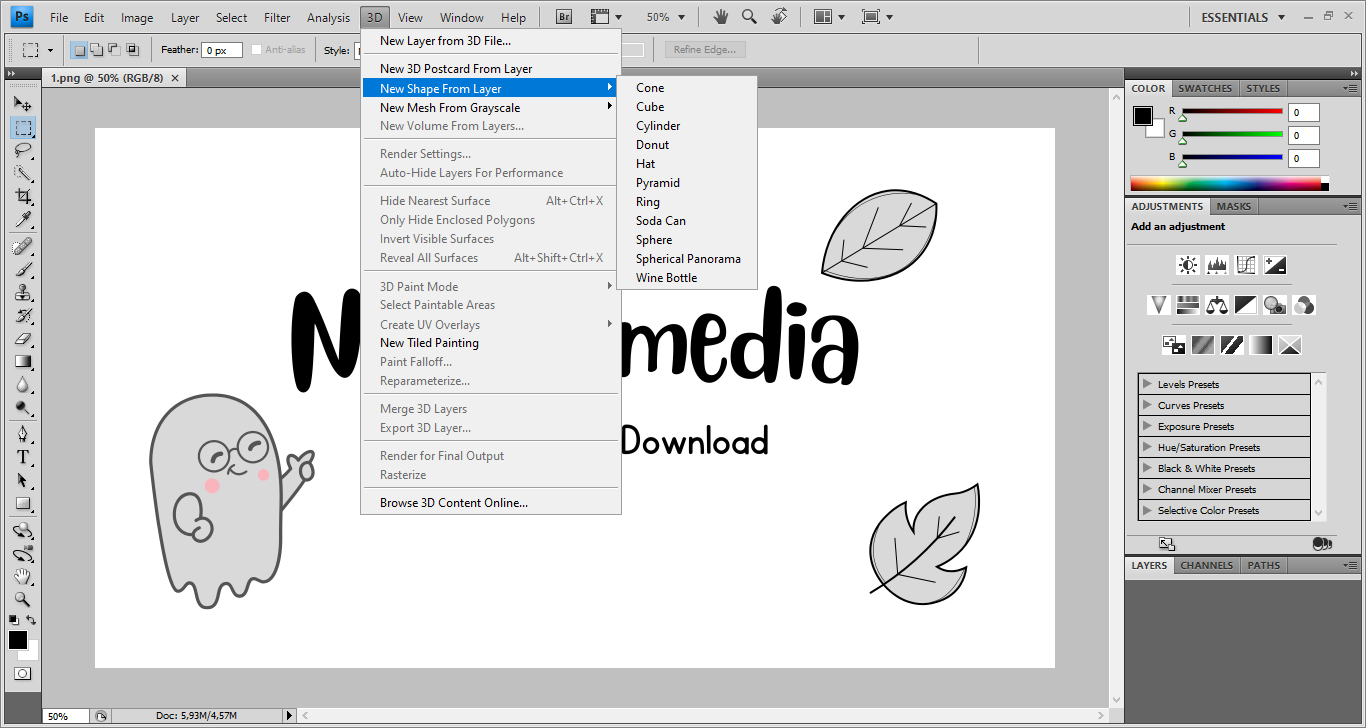The image size is (1366, 728).
Task: Toggle Quick Mask mode
Action: coord(22,674)
